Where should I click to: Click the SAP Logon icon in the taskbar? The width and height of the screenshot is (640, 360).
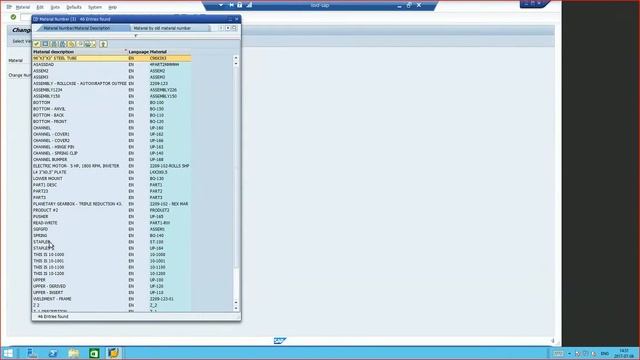(114, 353)
